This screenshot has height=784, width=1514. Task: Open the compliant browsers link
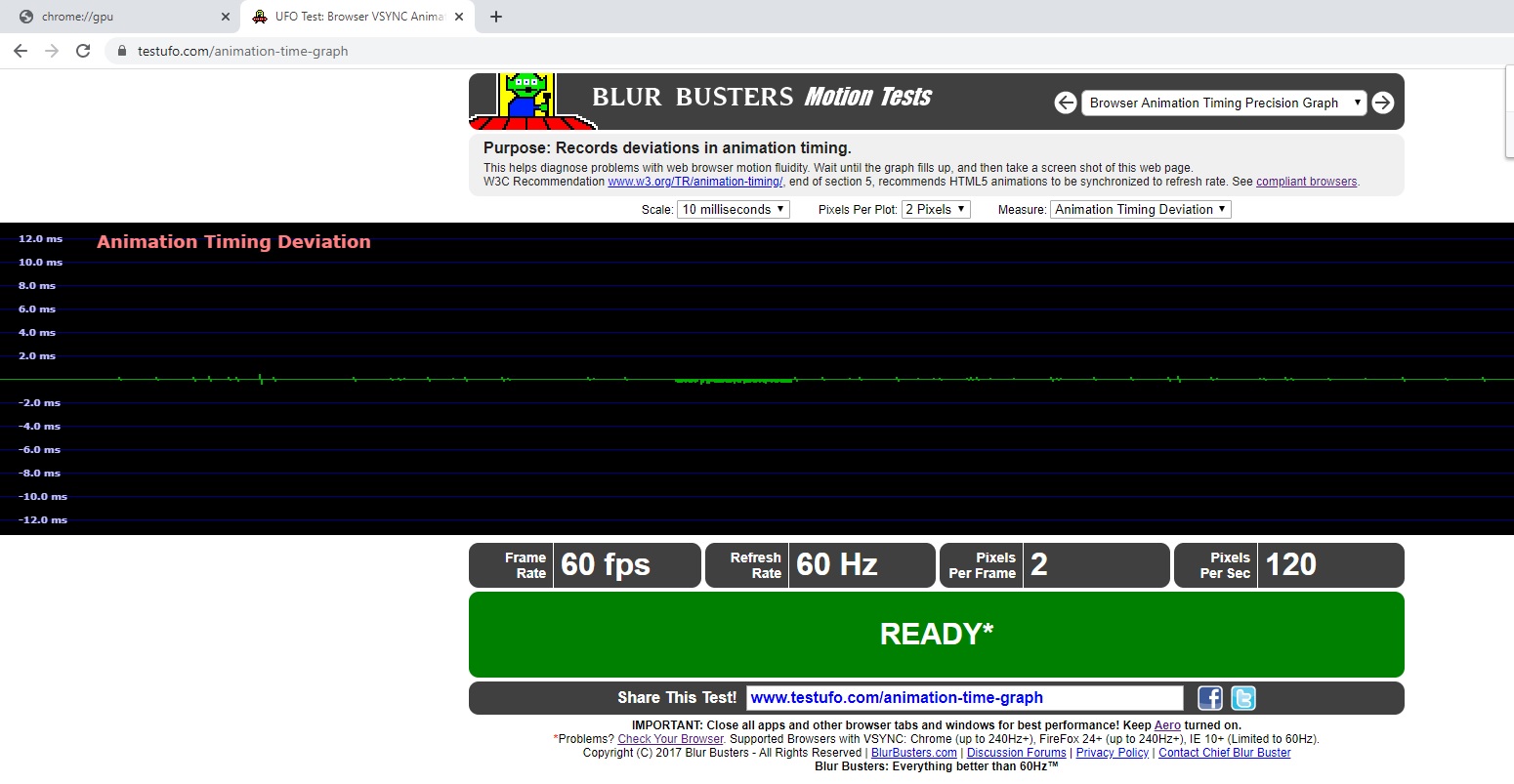[x=1307, y=182]
